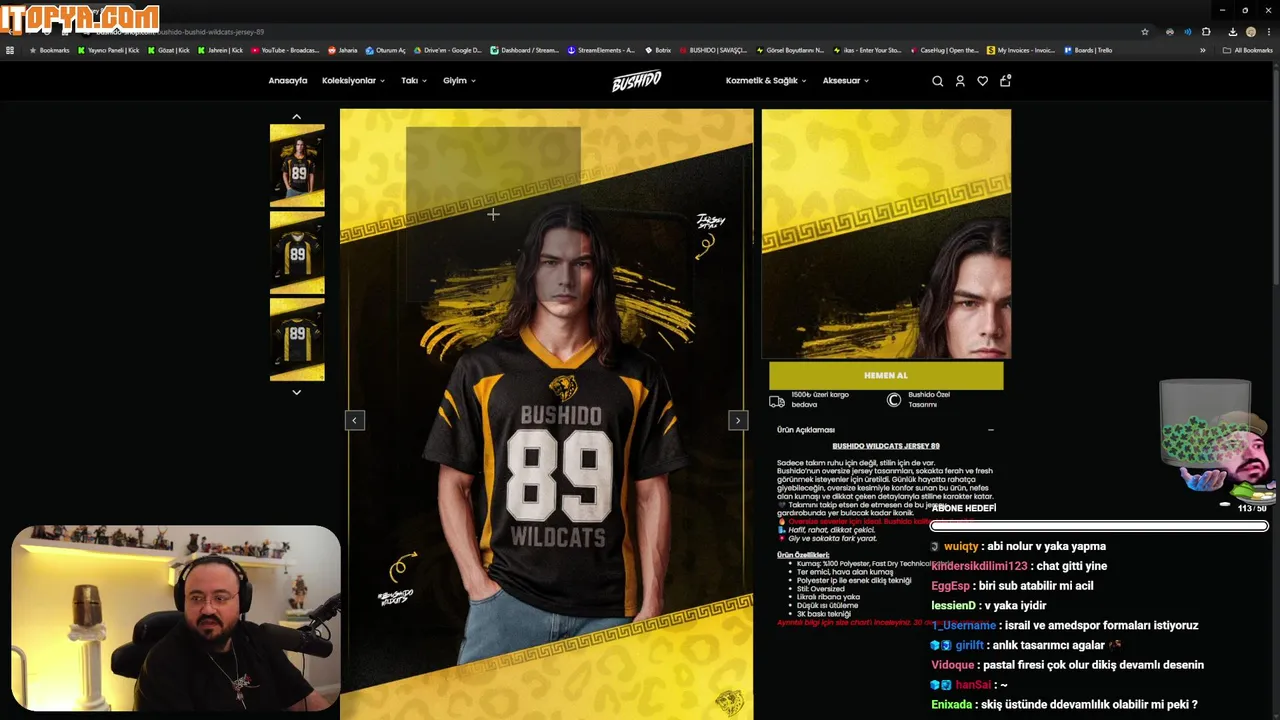Open YouTube Broadcast bookmark

click(285, 50)
